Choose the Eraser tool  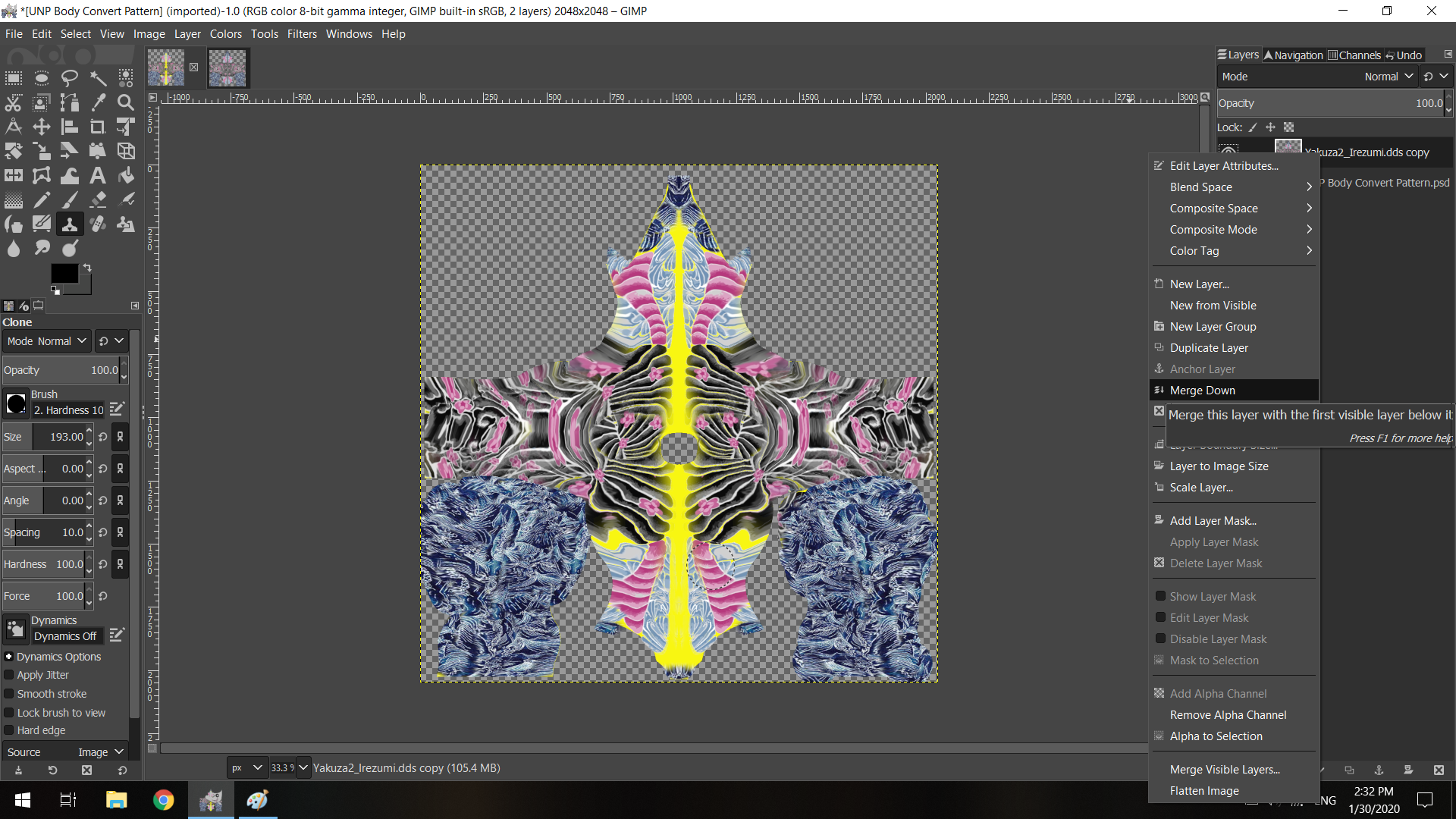pos(98,200)
